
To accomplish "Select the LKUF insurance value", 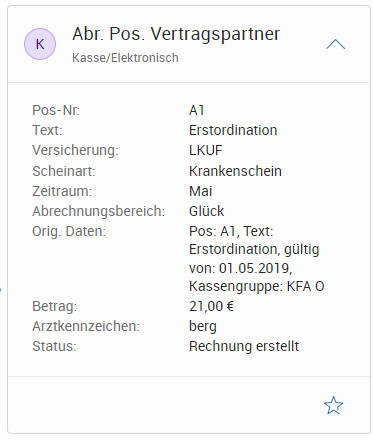I will (206, 150).
